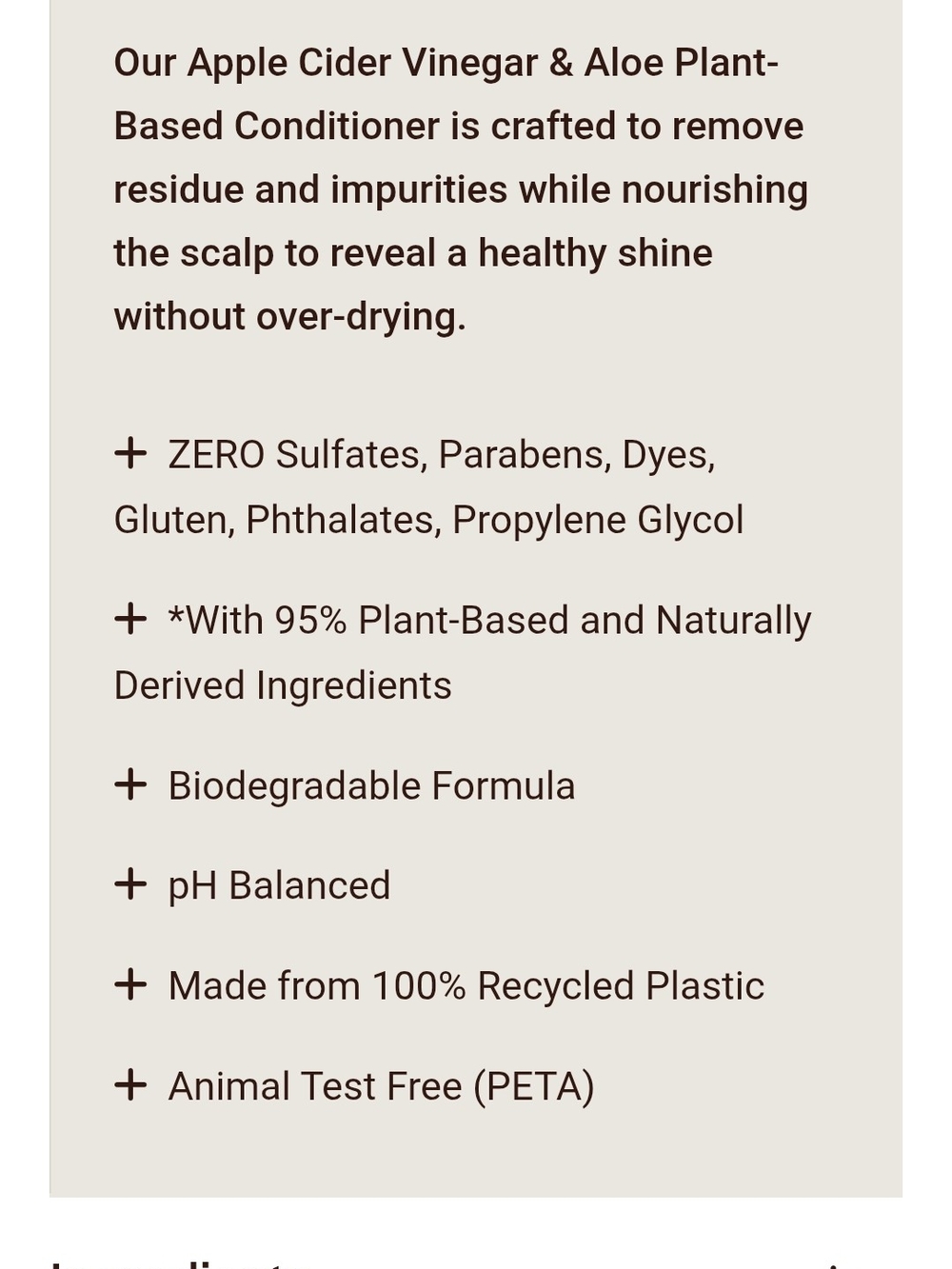Select the 'pH Balanced' text
This screenshot has height=1269, width=952.
pyautogui.click(x=279, y=886)
